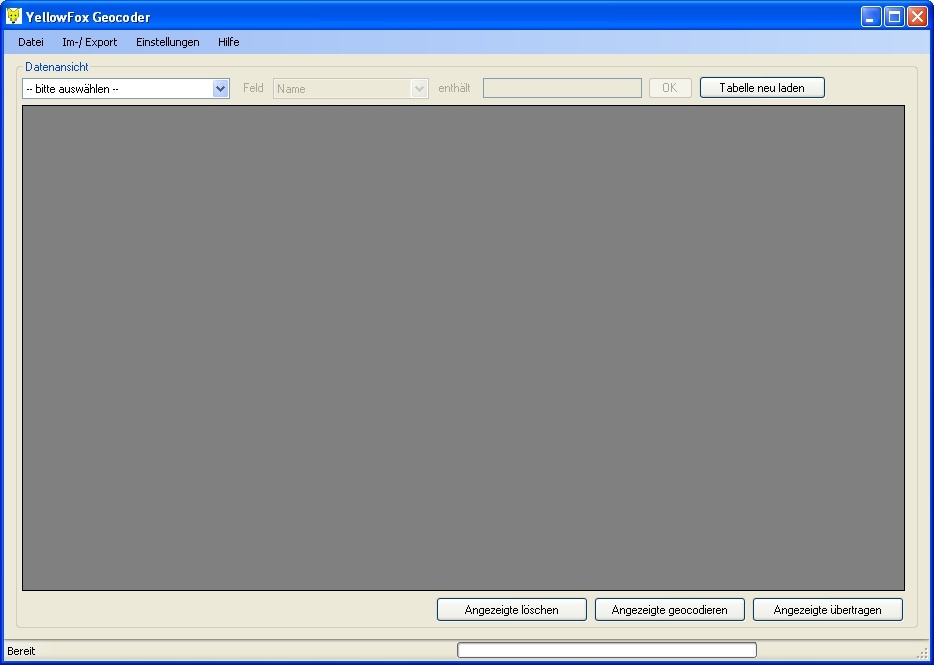The image size is (934, 665).
Task: Open the Im-/Export menu
Action: point(88,42)
